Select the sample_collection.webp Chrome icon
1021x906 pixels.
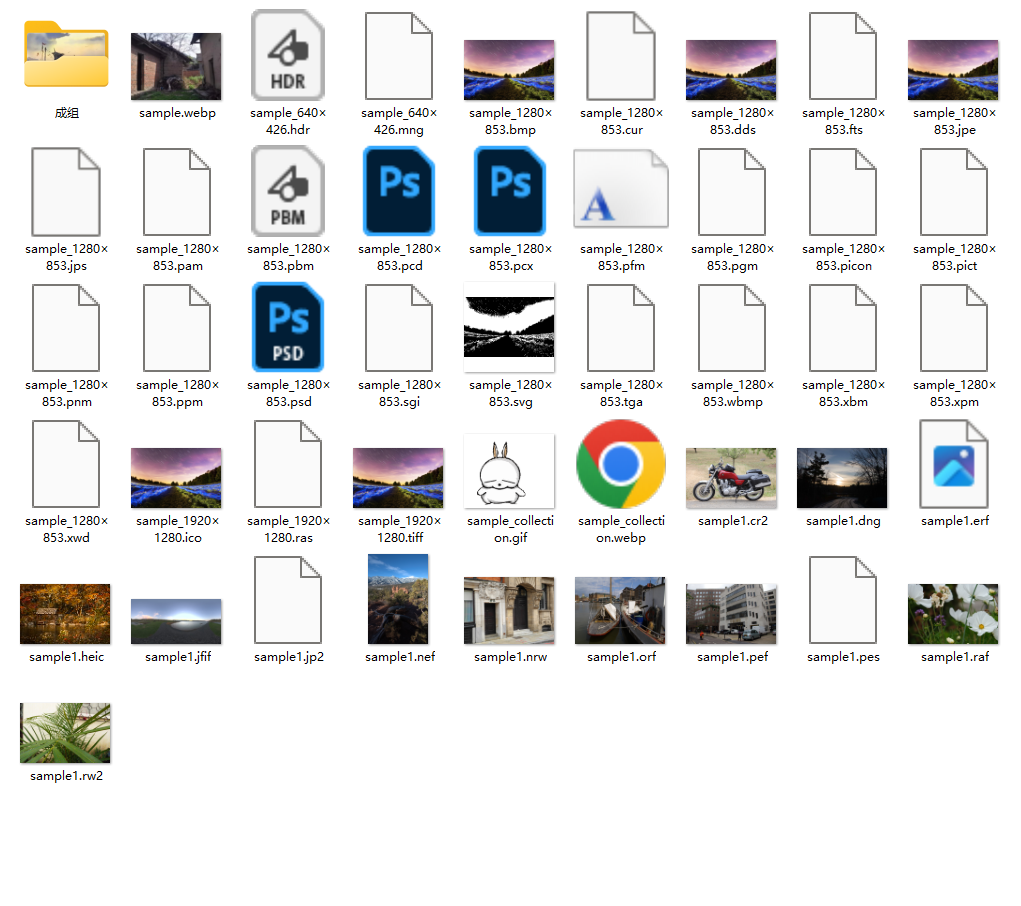click(x=621, y=464)
